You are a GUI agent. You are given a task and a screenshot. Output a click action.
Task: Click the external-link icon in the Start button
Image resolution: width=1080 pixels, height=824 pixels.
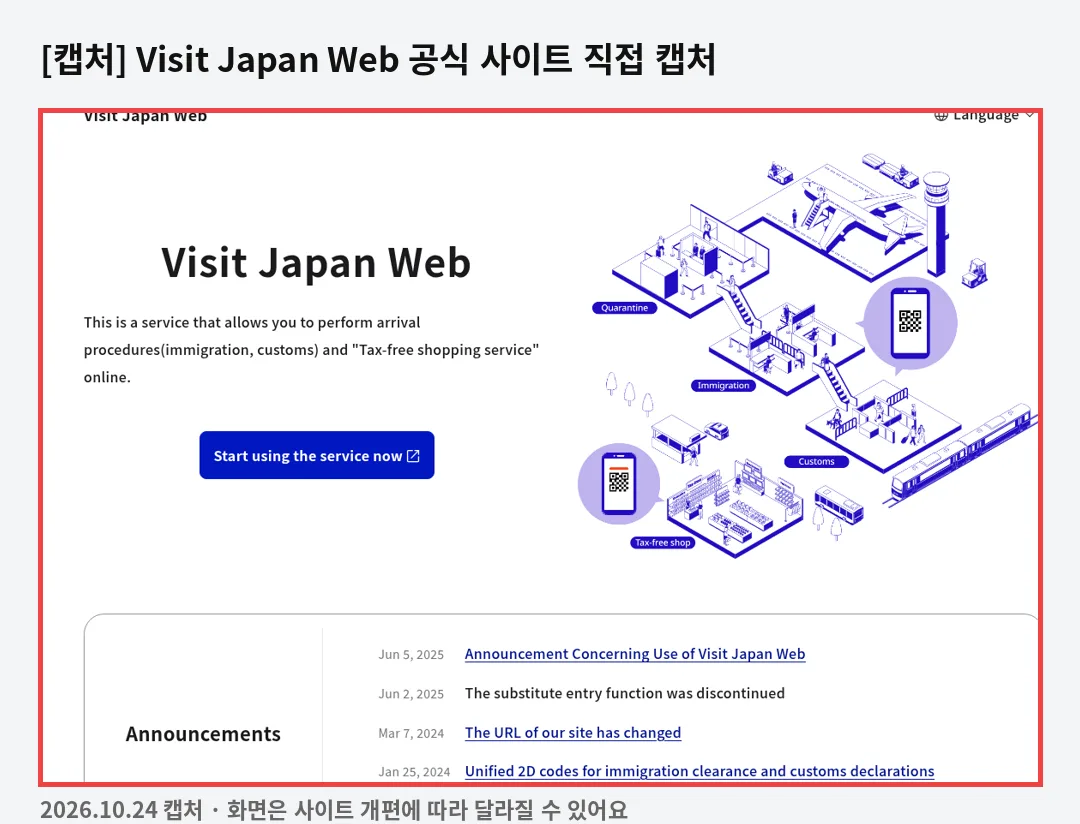(x=413, y=456)
